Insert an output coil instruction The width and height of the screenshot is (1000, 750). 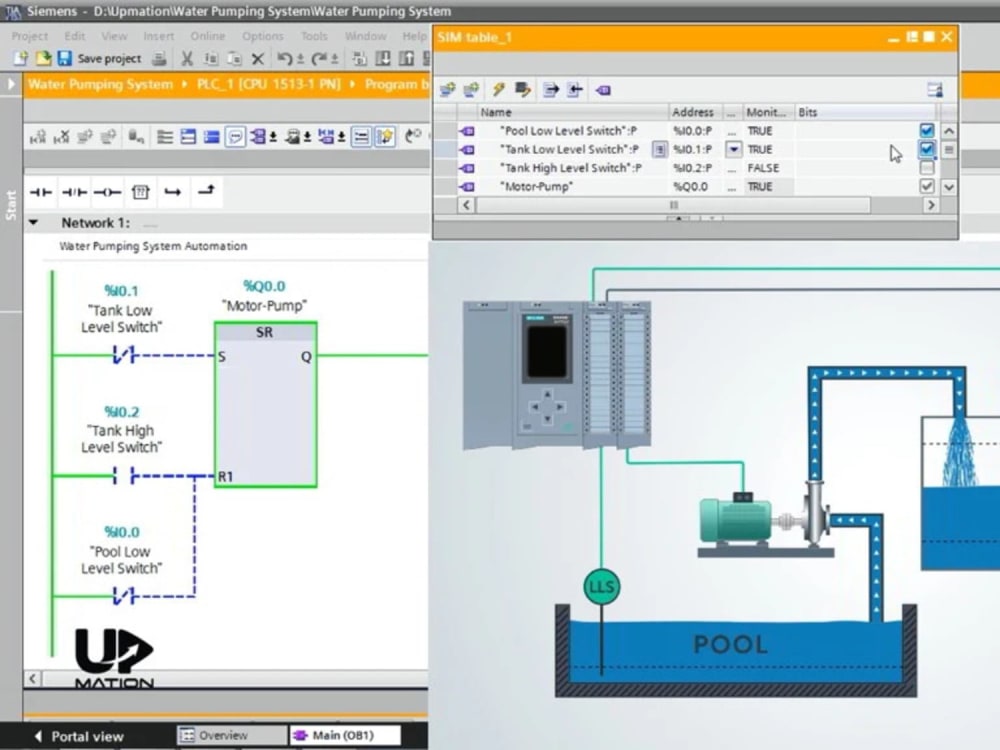coord(107,192)
